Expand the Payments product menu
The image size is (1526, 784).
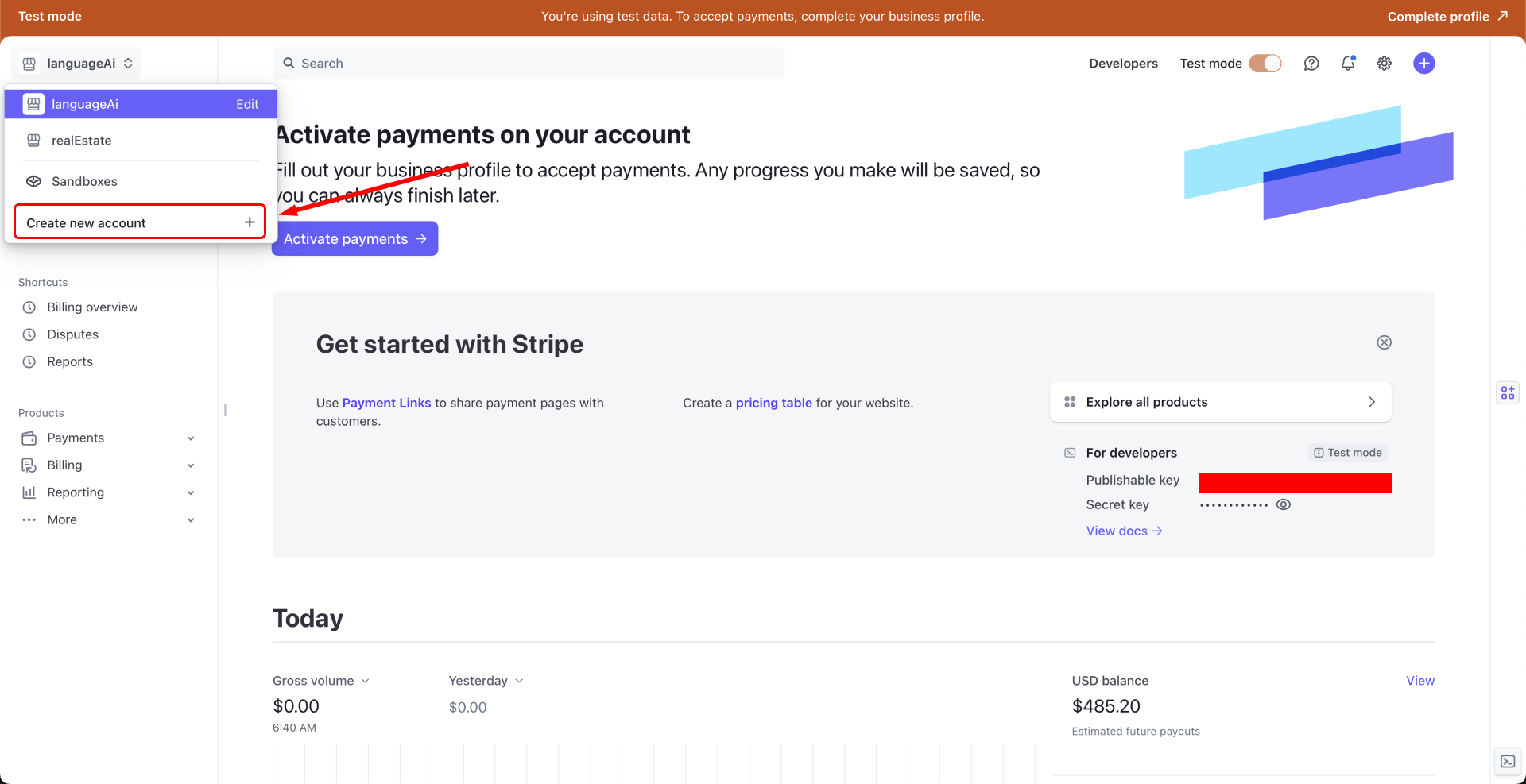[191, 438]
